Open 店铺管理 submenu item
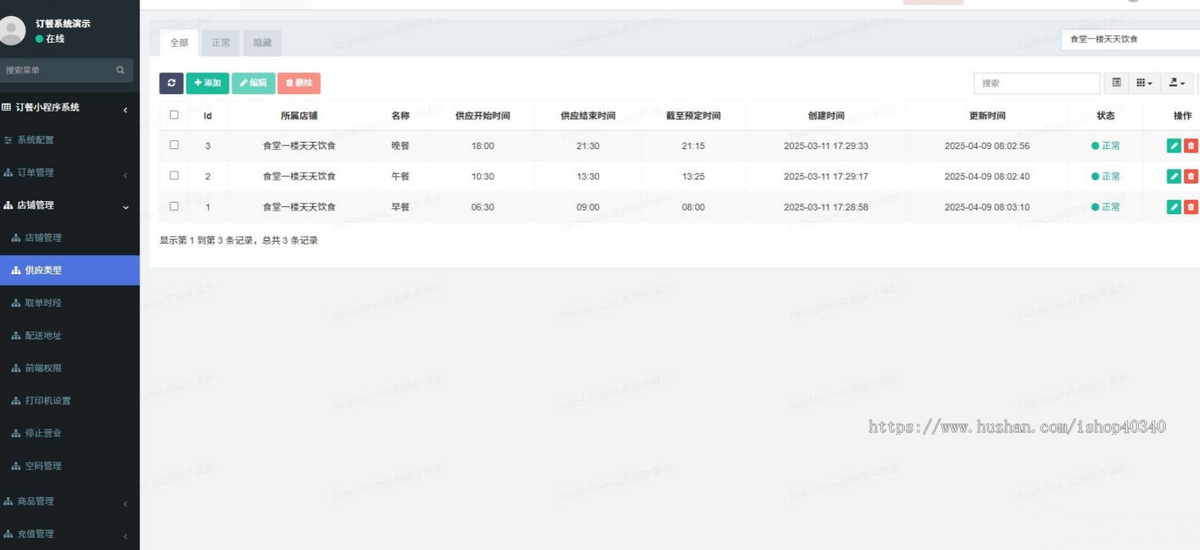Image resolution: width=1200 pixels, height=550 pixels. [70, 238]
